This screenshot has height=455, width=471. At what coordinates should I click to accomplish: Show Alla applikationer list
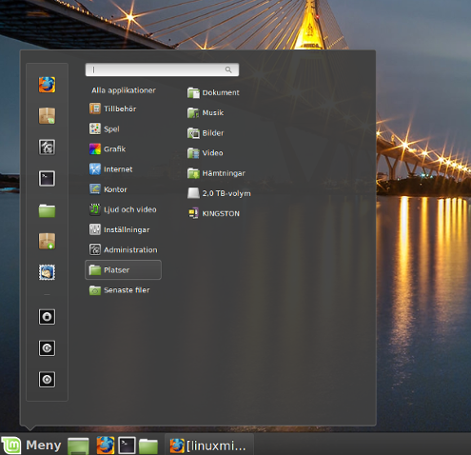point(123,90)
